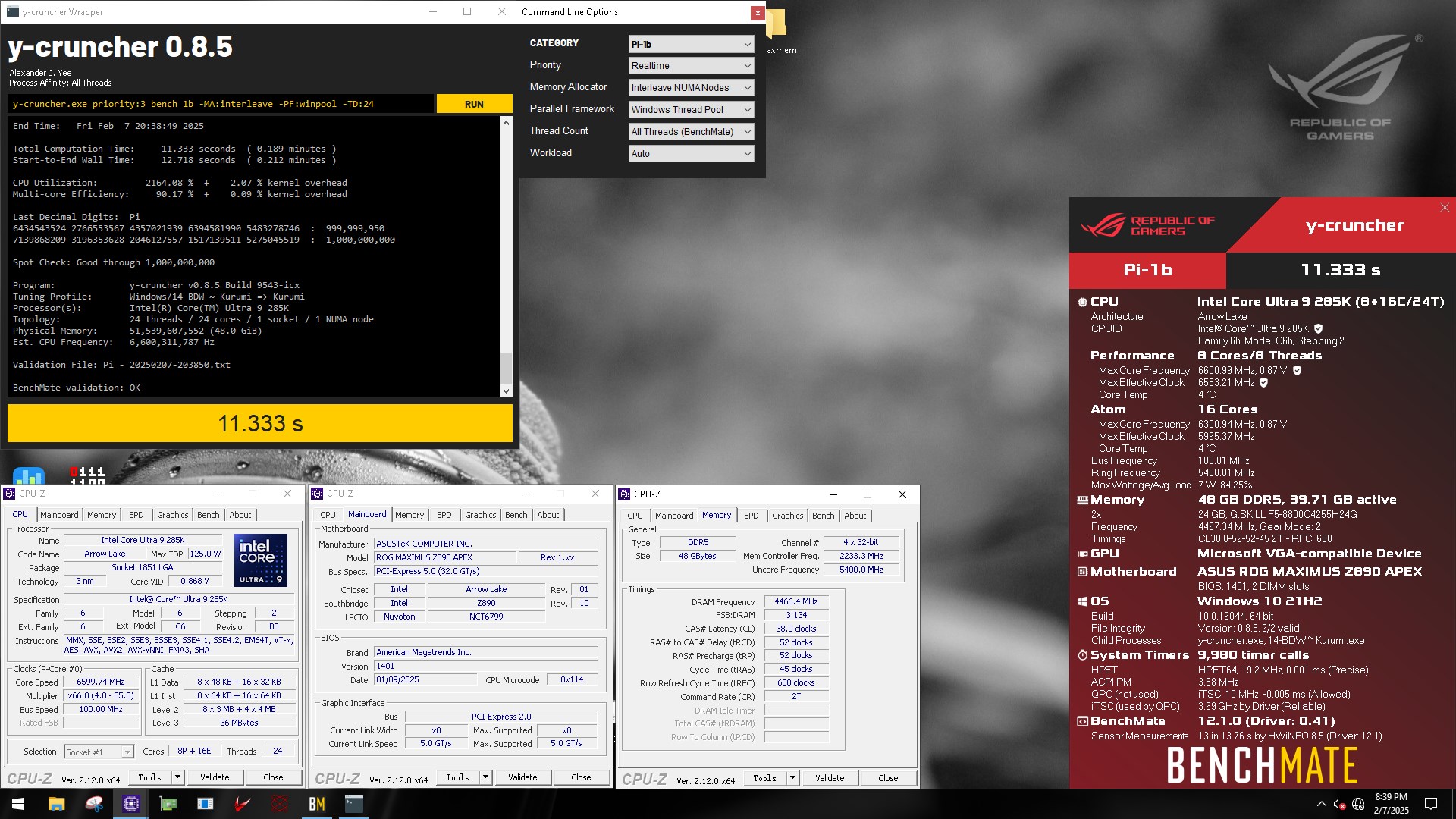
Task: Click Validate in the Memory CPU-Z window
Action: pos(830,778)
